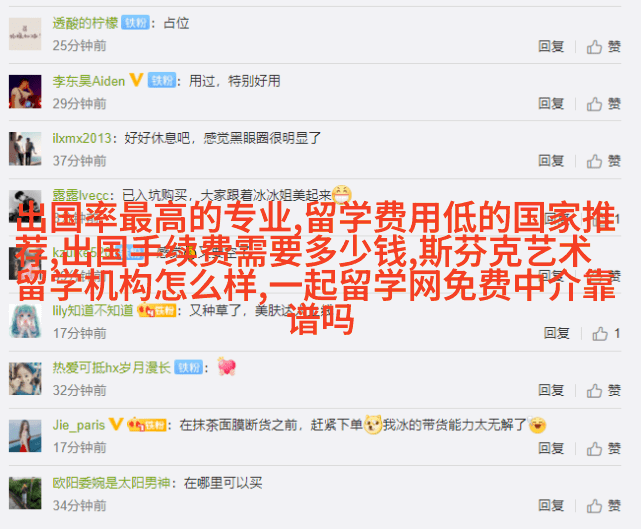This screenshot has height=529, width=641.
Task: Click the 铁粉 badge next to 透酸的柠檬
Action: click(x=136, y=23)
